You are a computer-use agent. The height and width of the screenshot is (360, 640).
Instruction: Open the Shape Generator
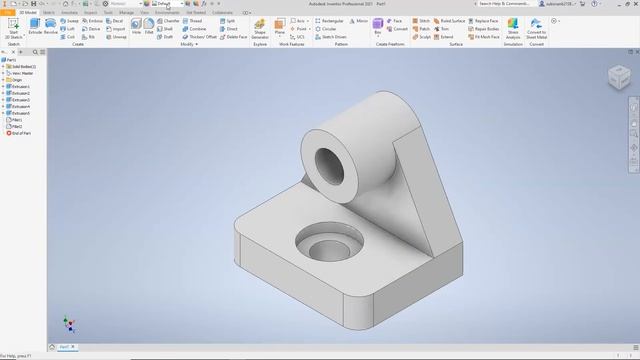pyautogui.click(x=260, y=29)
